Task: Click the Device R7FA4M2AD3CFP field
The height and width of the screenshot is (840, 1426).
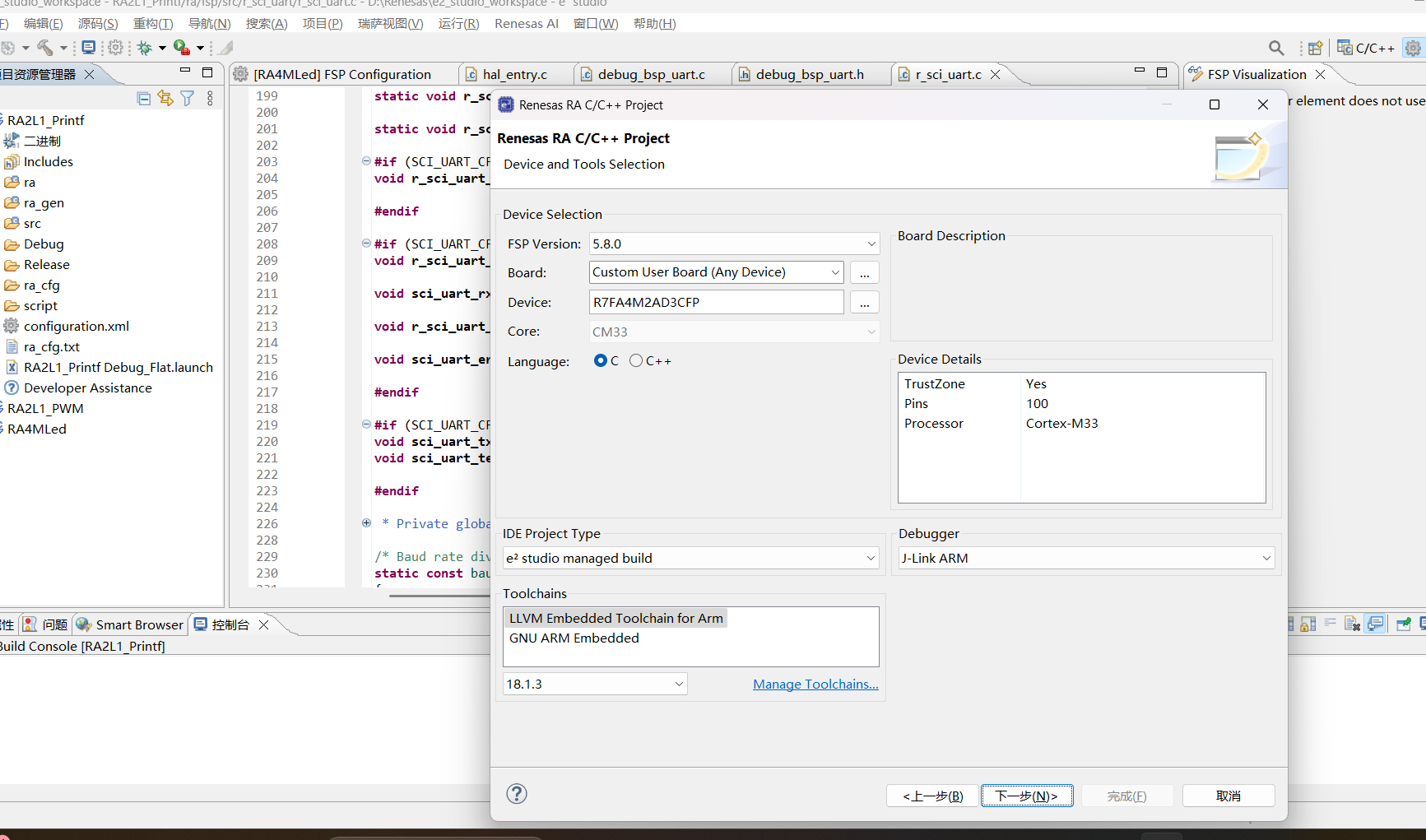Action: [x=716, y=302]
